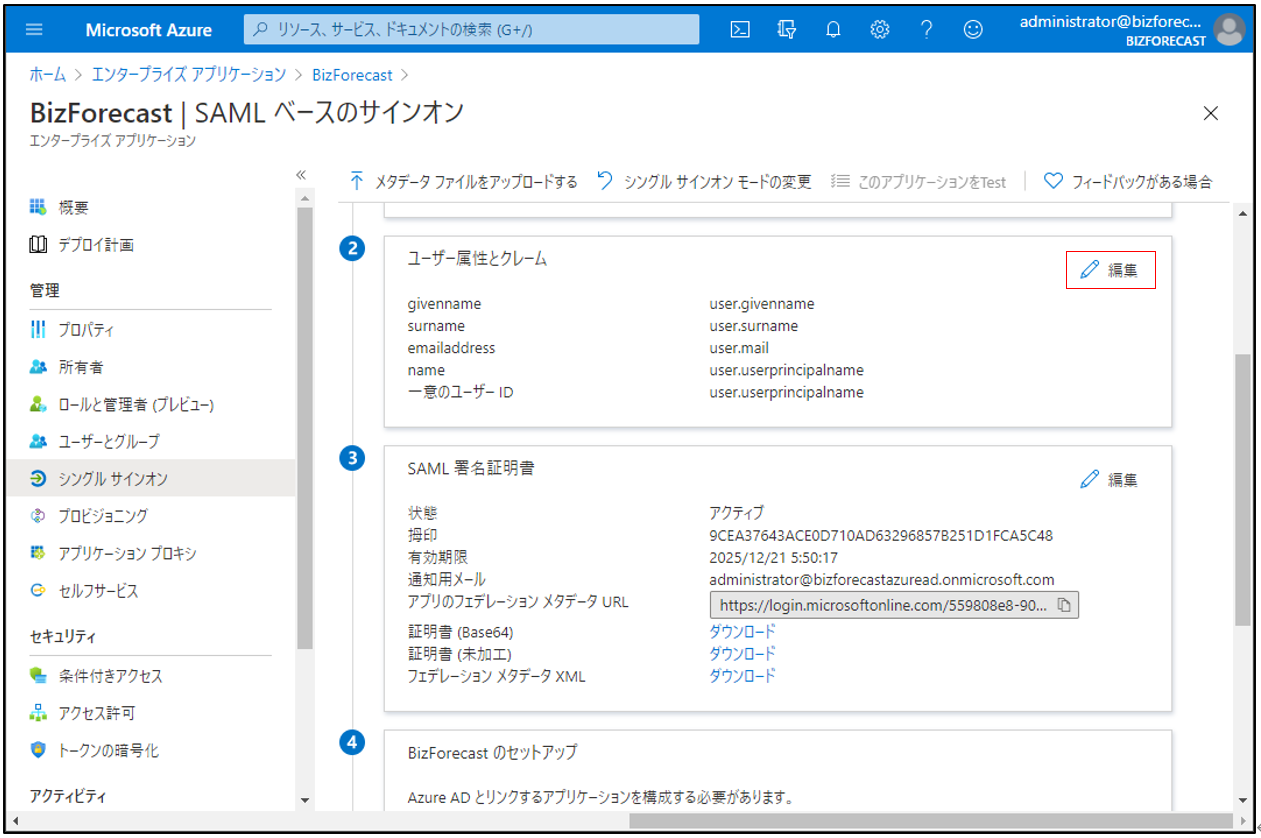The height and width of the screenshot is (838, 1261).
Task: Click シングル サインオン モードの変更 toolbar button
Action: coord(704,182)
